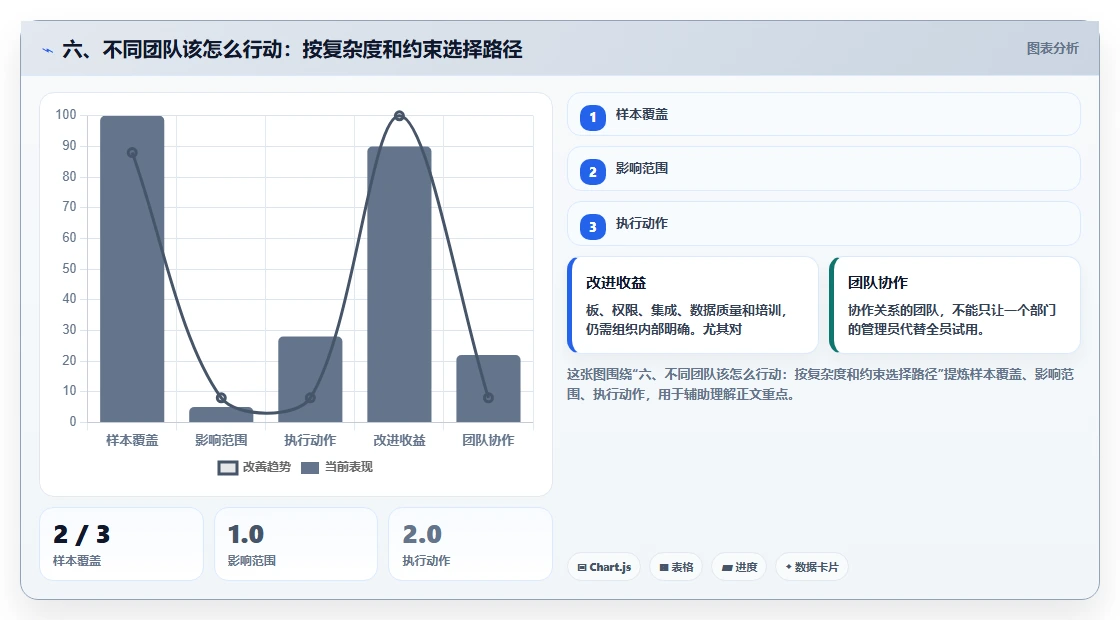Click the 影响范围 x-axis label

click(221, 441)
